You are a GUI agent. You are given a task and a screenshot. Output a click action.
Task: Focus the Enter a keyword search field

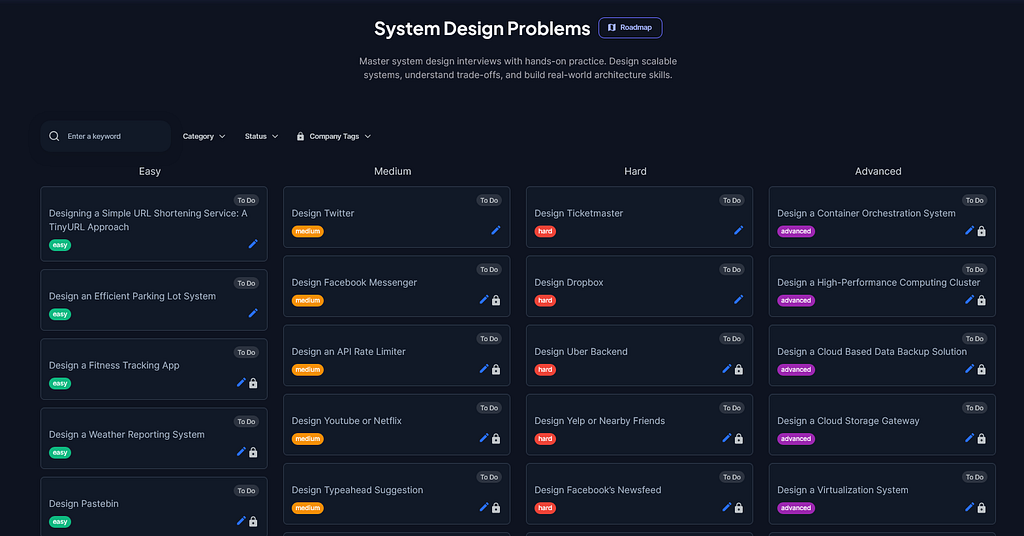click(x=106, y=136)
